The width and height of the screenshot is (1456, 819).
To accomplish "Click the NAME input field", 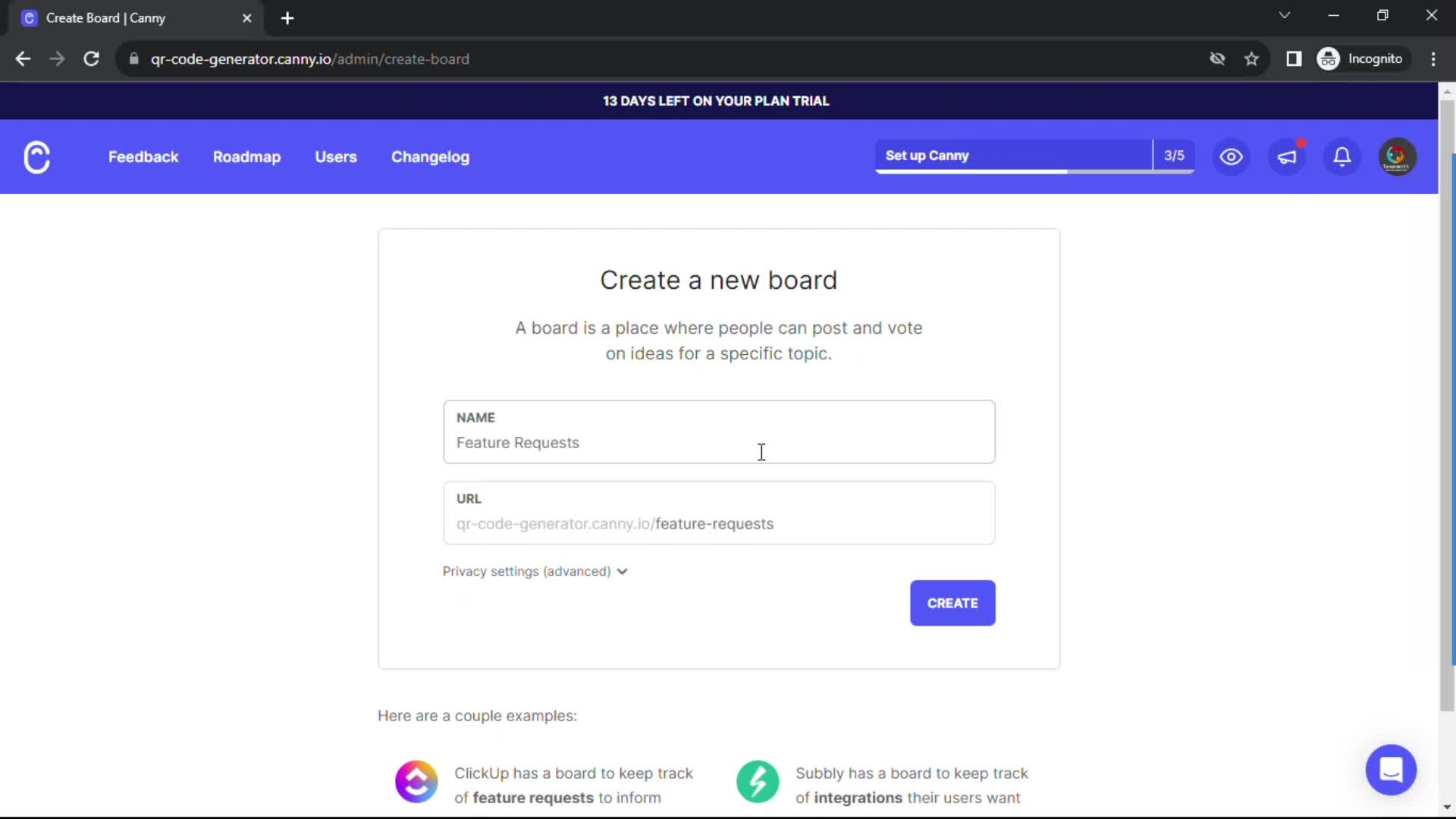I will click(718, 442).
